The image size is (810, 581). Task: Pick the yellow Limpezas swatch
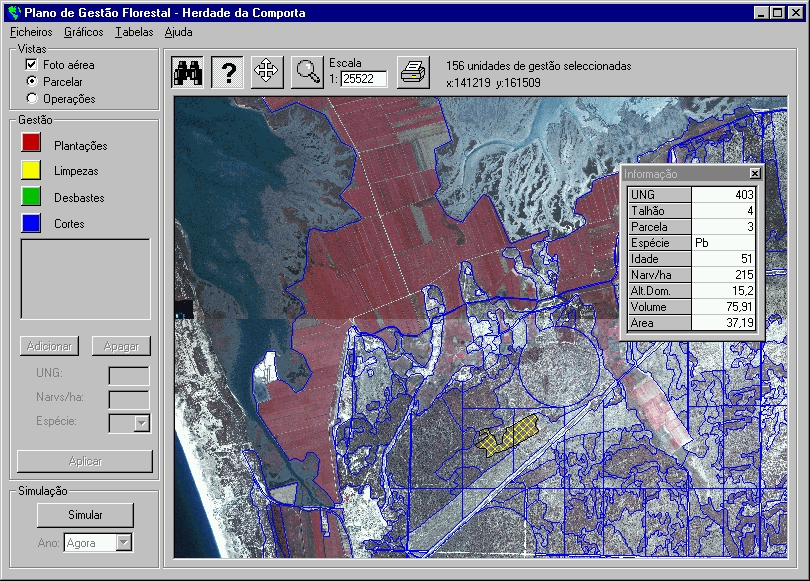(x=31, y=170)
